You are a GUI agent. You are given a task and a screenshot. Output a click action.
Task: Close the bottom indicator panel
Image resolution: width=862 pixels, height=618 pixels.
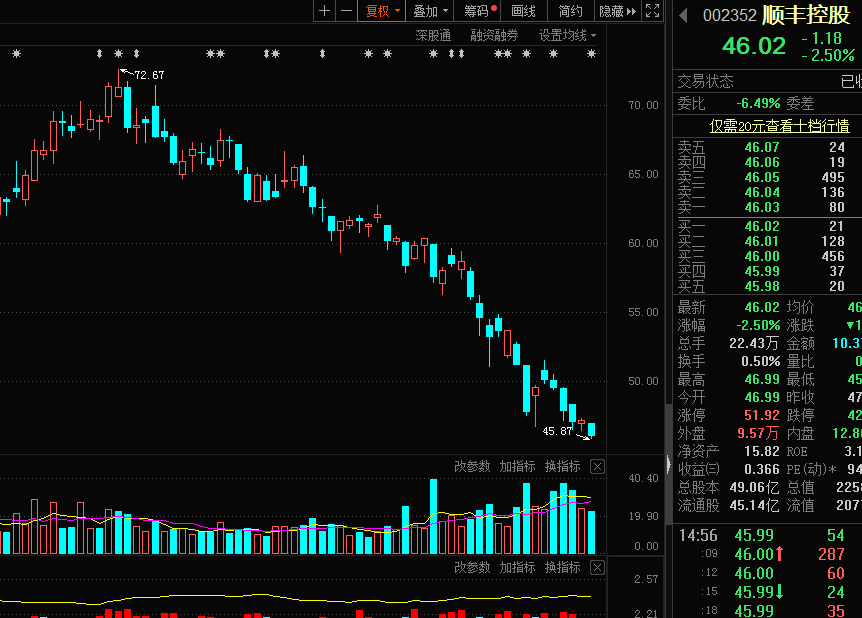[598, 567]
